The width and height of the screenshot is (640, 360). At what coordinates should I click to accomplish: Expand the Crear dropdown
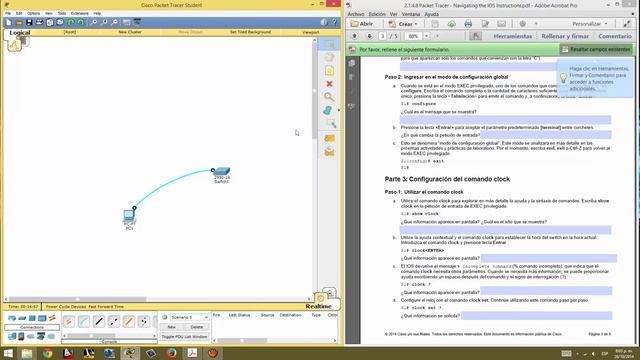click(x=403, y=24)
